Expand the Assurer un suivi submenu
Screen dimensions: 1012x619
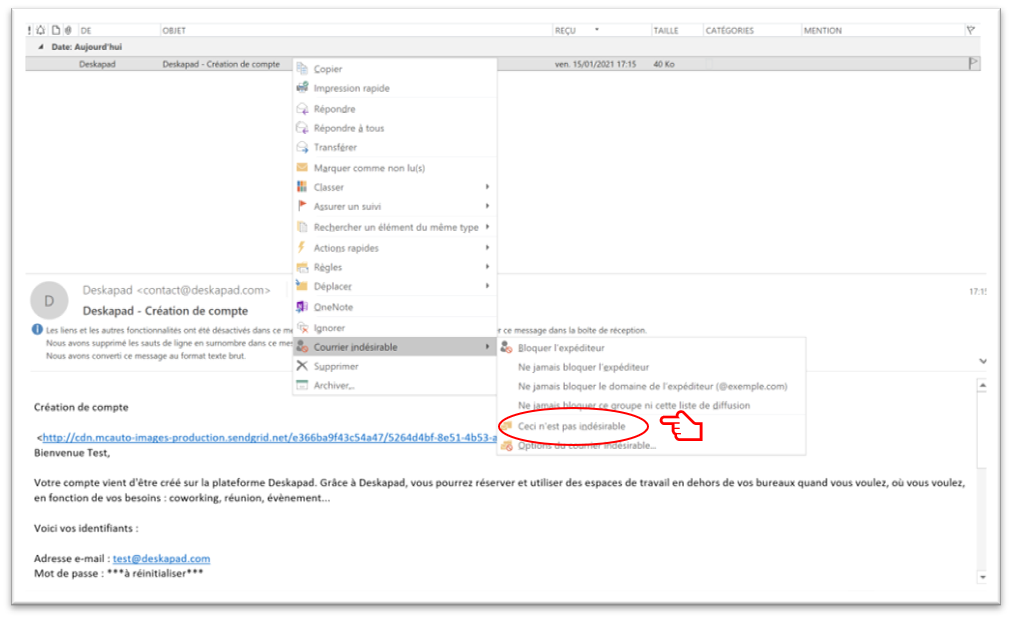487,206
